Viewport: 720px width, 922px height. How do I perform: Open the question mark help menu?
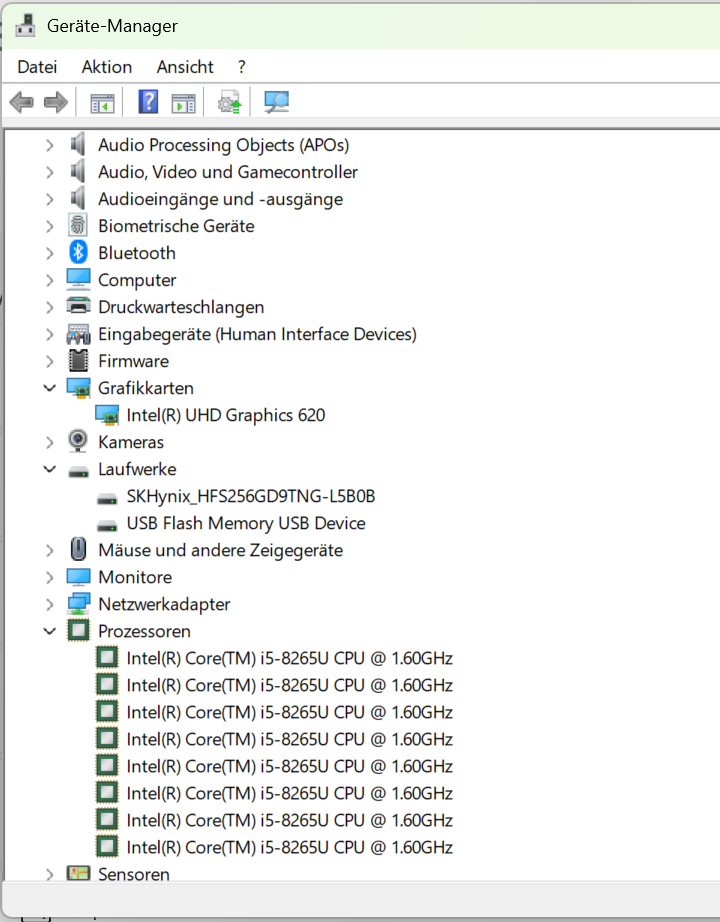[x=241, y=67]
